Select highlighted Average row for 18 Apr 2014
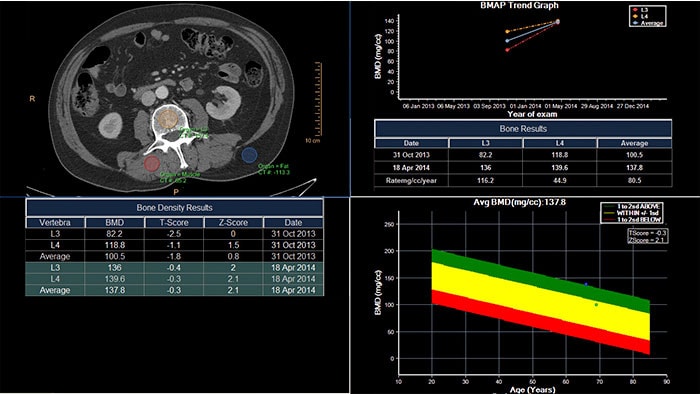 [174, 290]
